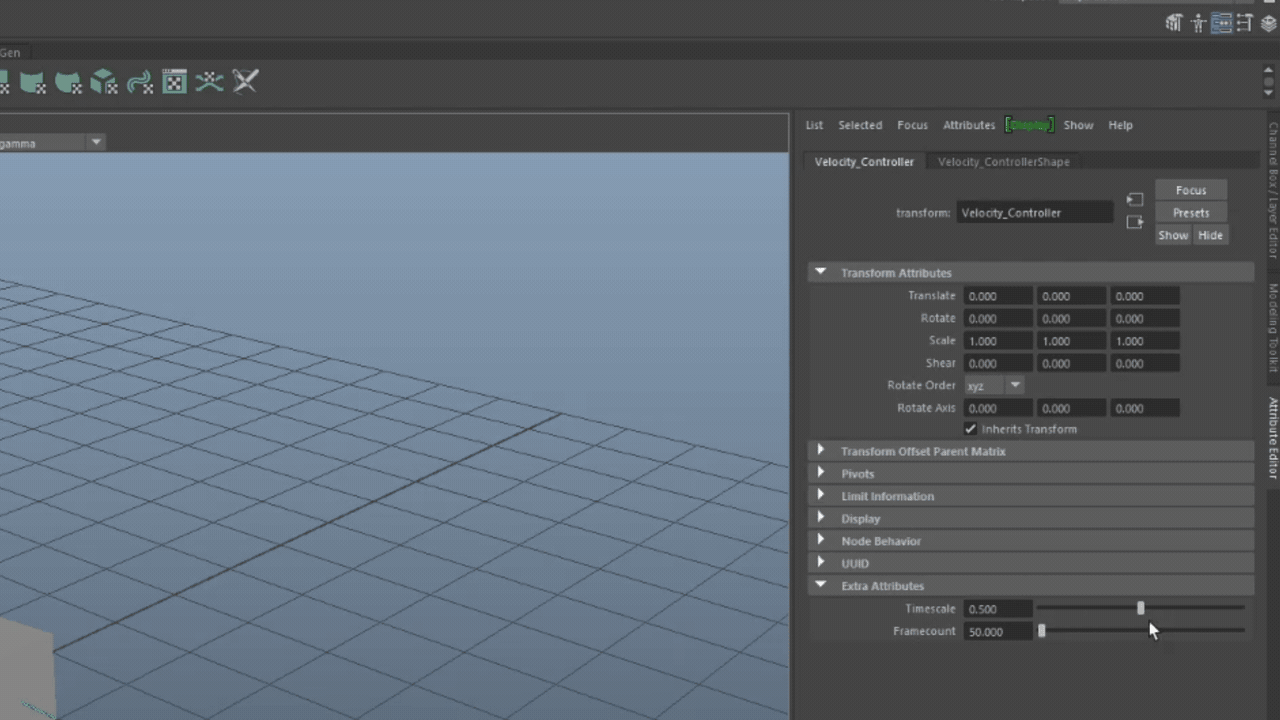Click the Shear Y value field

[1071, 363]
